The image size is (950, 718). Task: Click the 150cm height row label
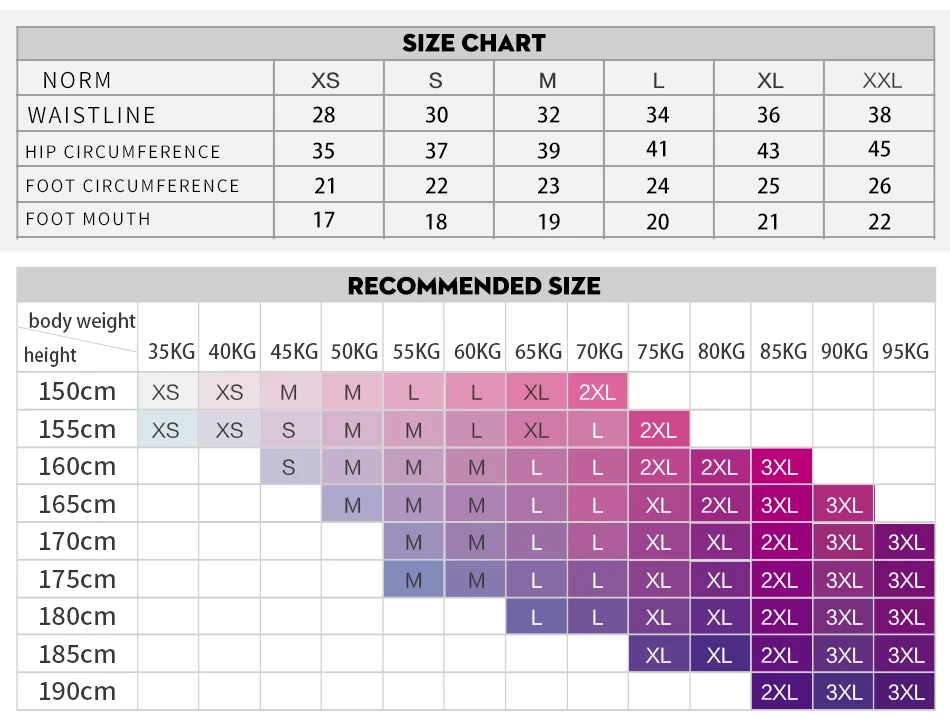pos(77,391)
